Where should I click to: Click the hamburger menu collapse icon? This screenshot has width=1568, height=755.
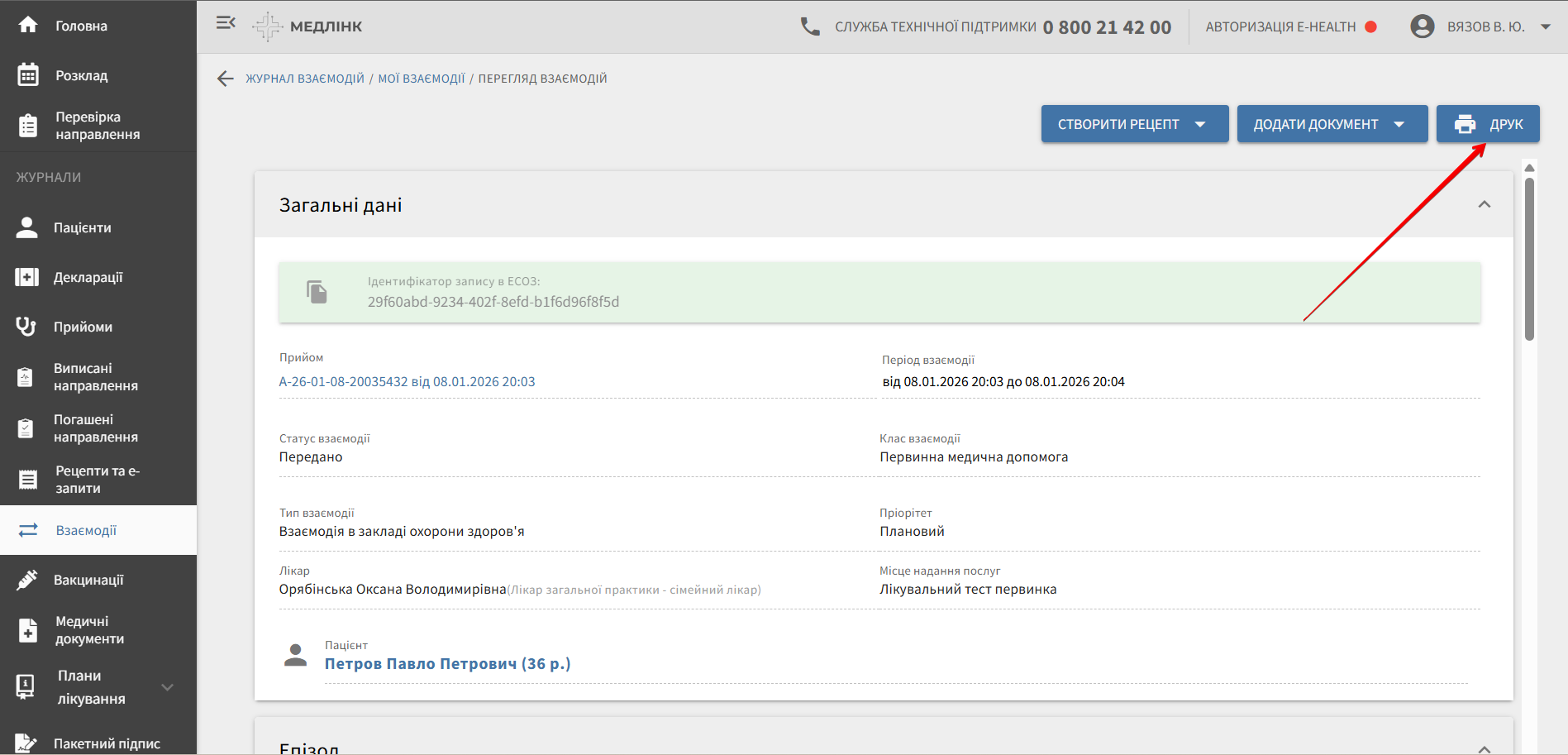226,23
